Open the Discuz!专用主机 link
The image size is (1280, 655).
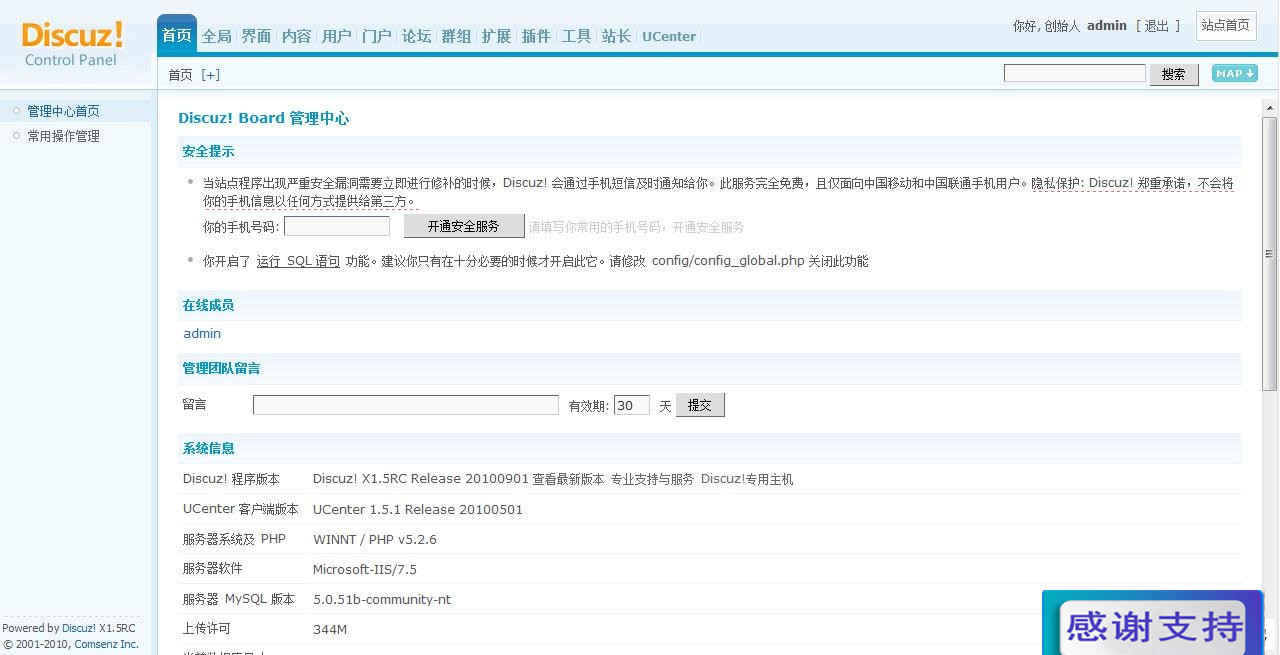[x=747, y=479]
